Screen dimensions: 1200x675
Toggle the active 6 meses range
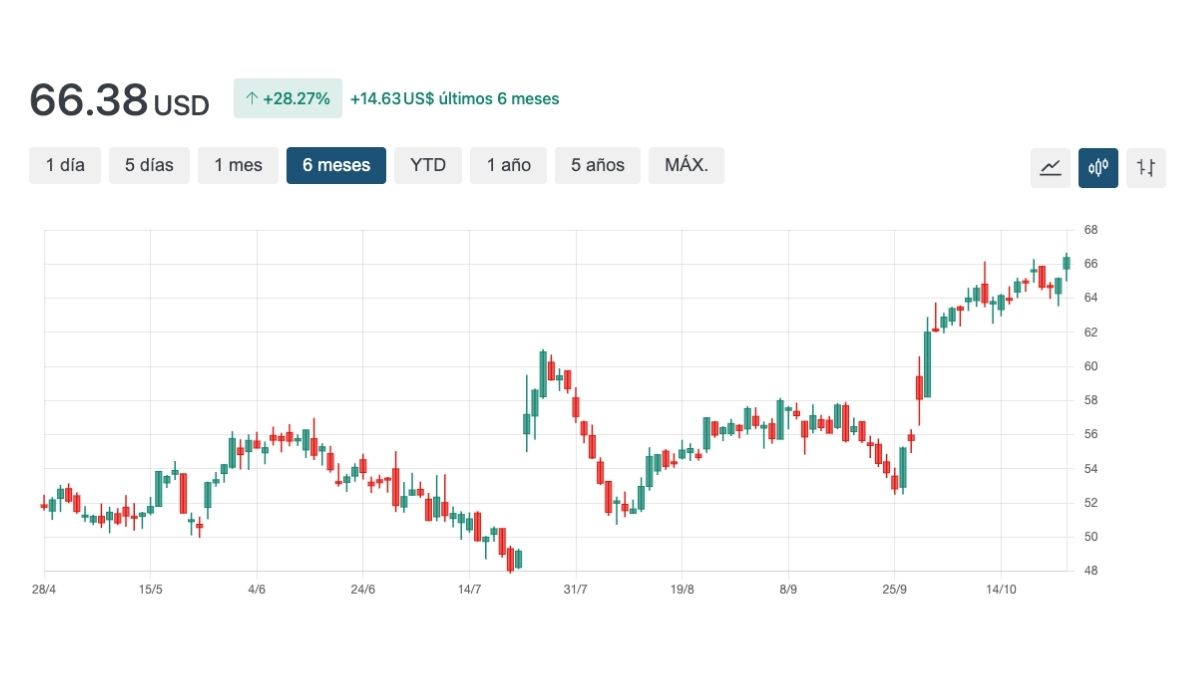(336, 165)
